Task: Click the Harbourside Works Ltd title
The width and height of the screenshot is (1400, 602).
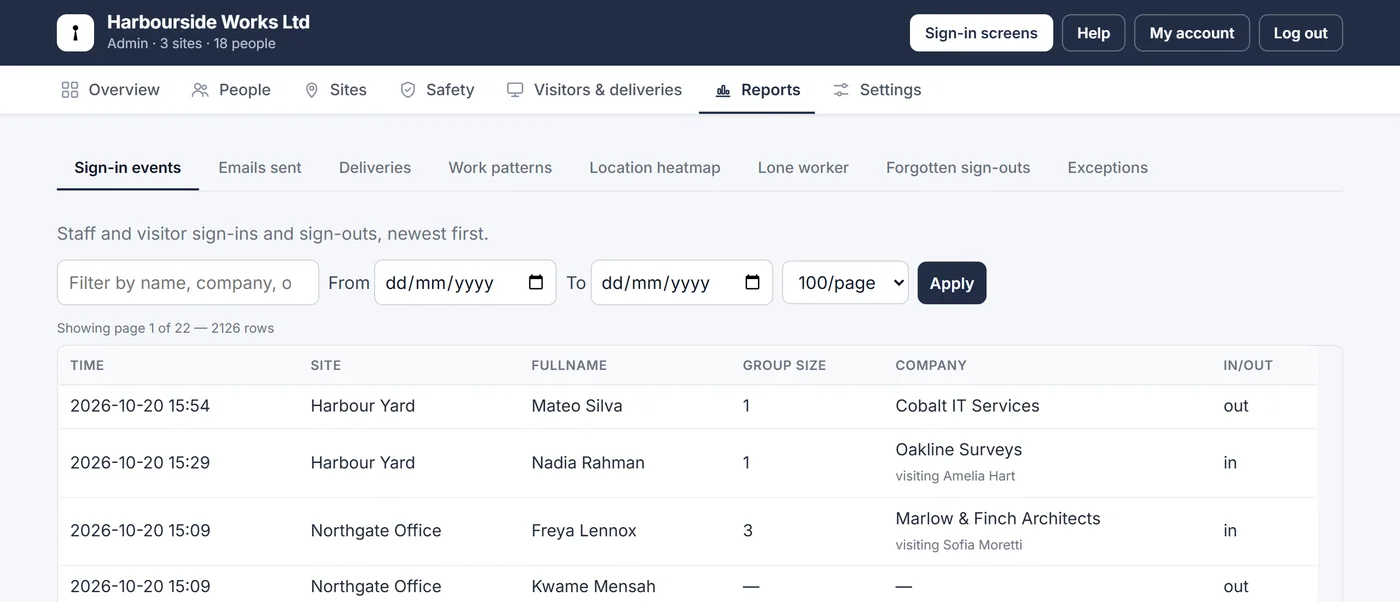Action: (x=208, y=22)
